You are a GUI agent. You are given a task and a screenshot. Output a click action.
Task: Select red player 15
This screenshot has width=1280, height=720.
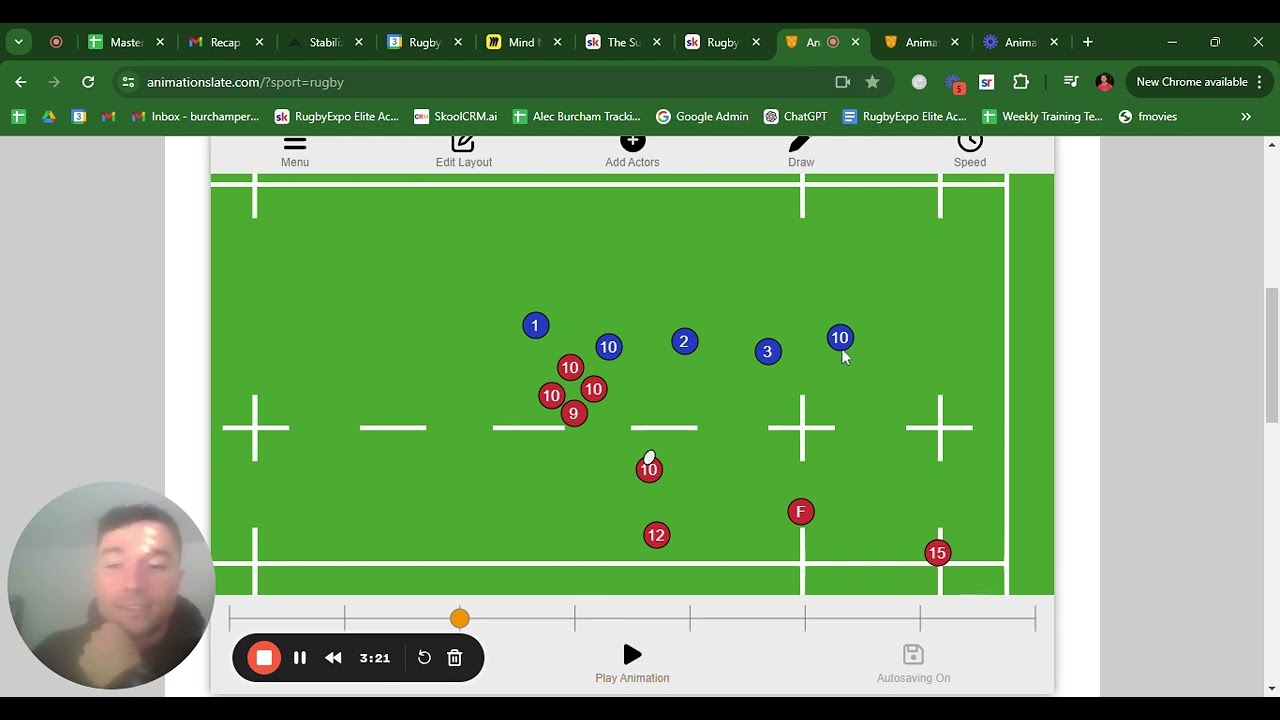coord(937,553)
